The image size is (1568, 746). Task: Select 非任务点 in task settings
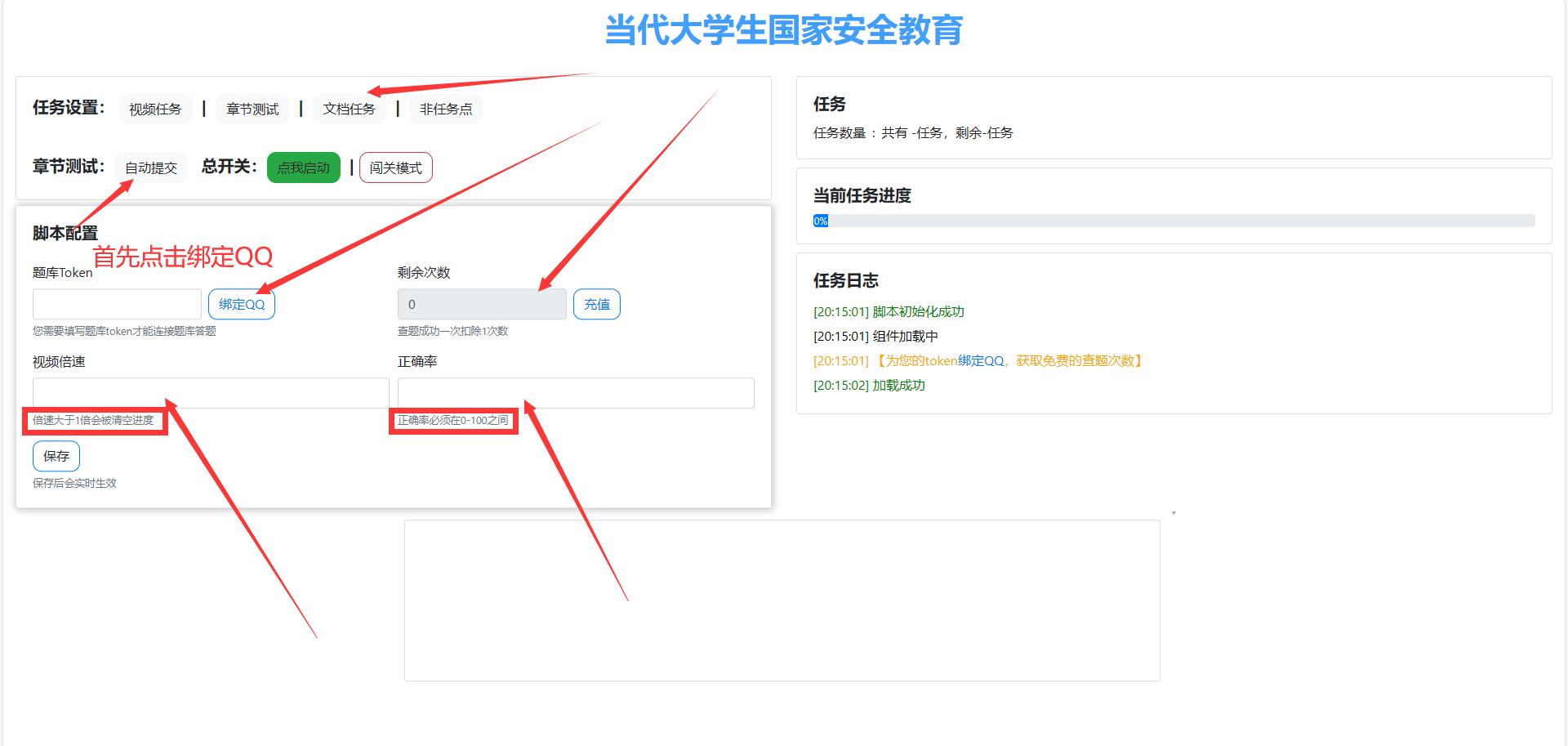446,108
